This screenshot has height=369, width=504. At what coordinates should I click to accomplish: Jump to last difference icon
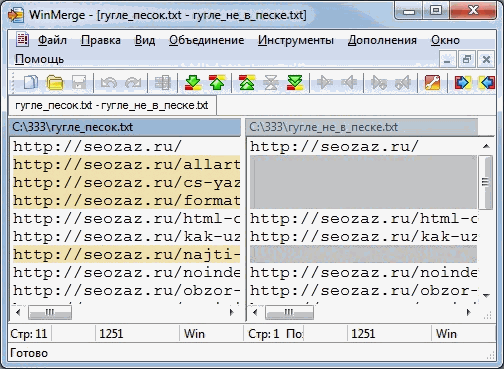295,82
